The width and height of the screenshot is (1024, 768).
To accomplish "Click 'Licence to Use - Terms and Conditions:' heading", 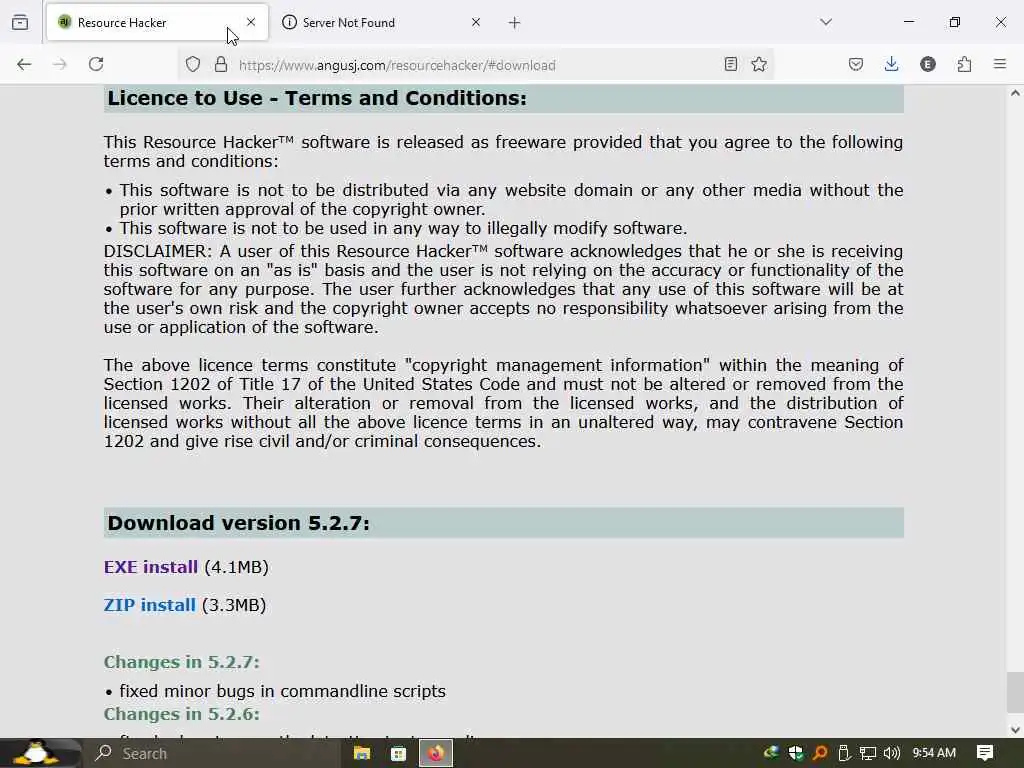I will coord(317,98).
